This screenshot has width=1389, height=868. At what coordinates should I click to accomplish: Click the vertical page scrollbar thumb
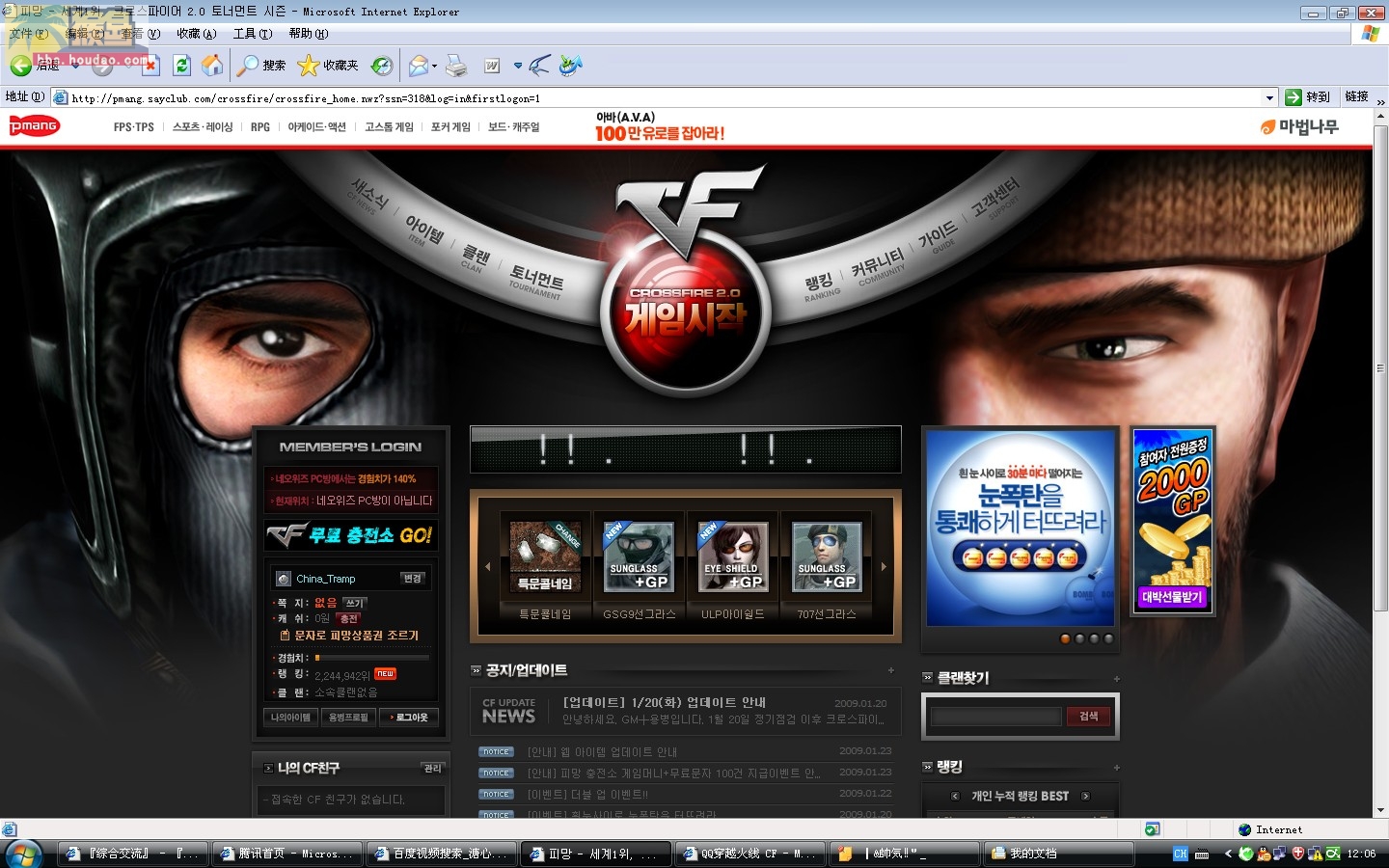point(1380,366)
